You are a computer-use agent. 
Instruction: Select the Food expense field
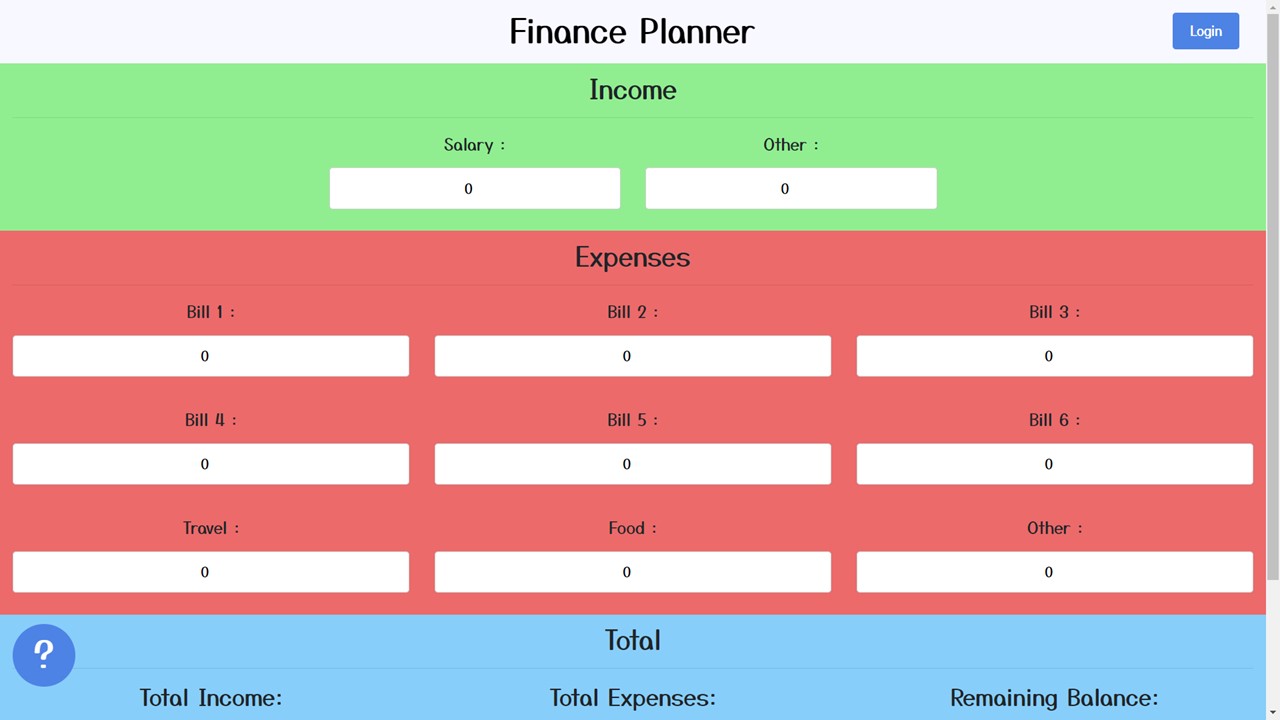[x=633, y=572]
